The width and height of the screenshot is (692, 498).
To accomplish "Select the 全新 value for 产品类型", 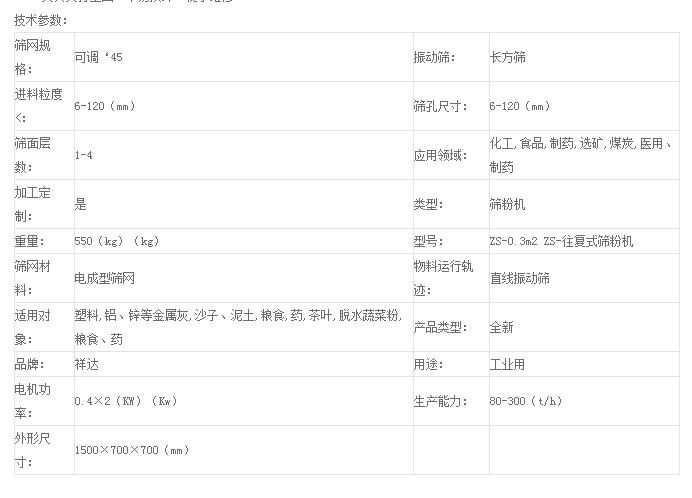I will click(x=501, y=327).
